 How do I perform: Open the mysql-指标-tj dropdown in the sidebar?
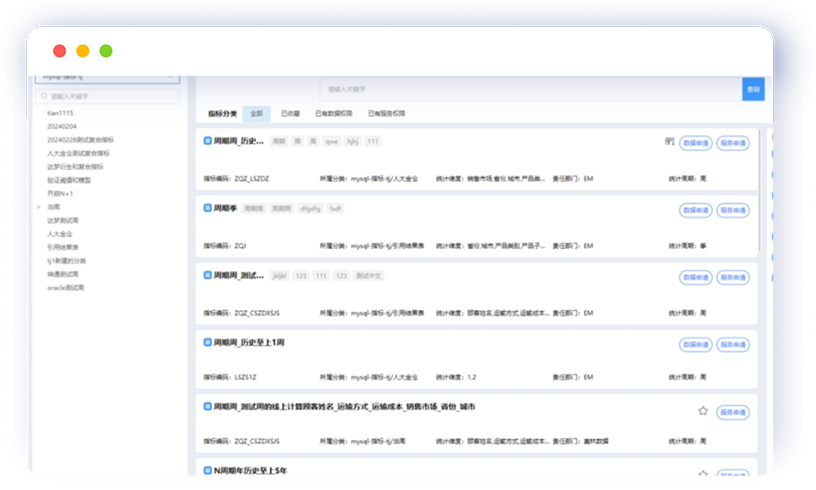pyautogui.click(x=107, y=76)
